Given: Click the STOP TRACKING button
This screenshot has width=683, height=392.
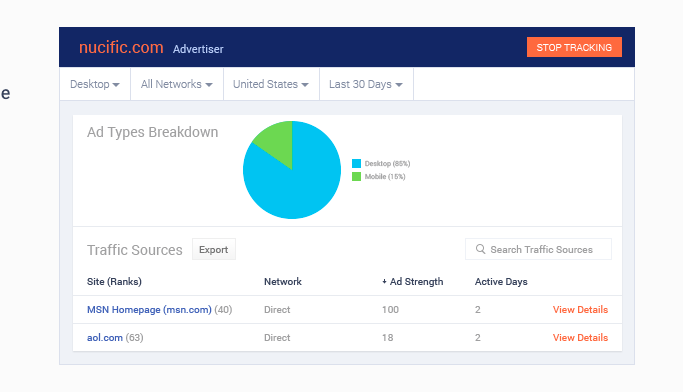Looking at the screenshot, I should [x=574, y=47].
